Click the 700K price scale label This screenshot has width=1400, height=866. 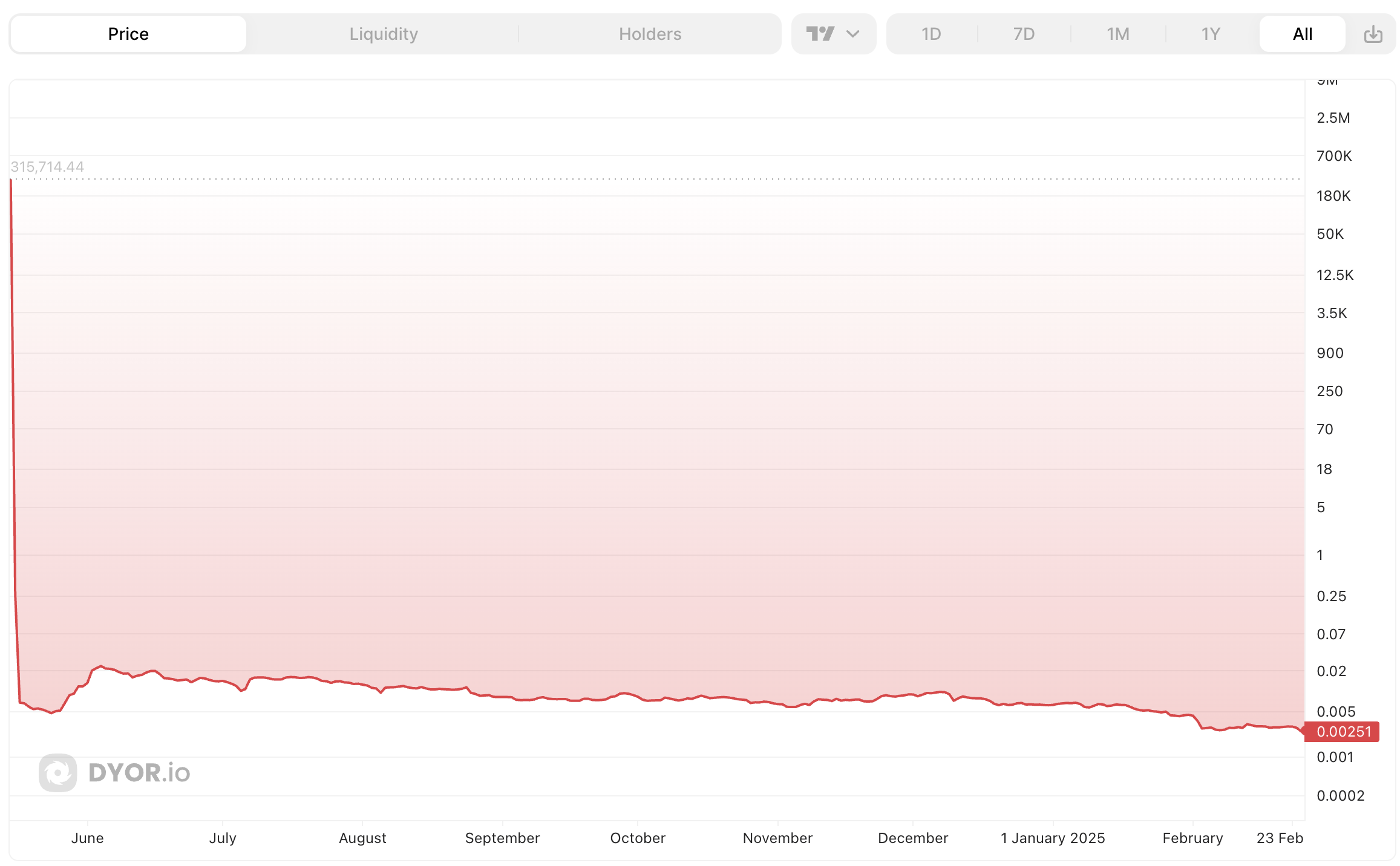(1334, 156)
